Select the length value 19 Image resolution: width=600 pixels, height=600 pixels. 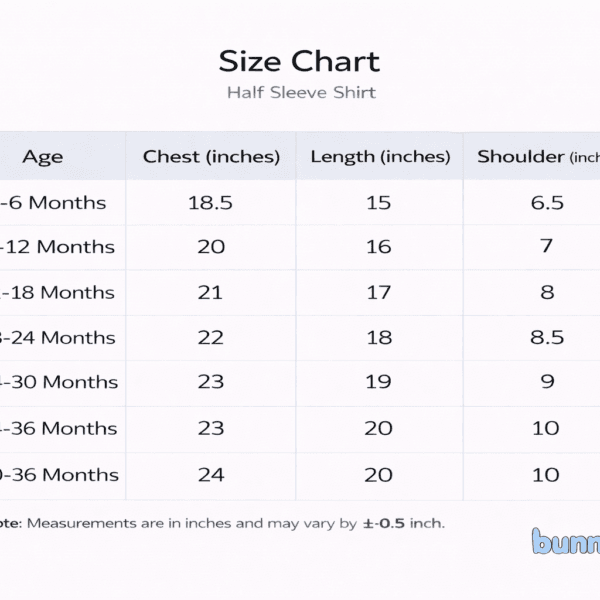(x=378, y=382)
